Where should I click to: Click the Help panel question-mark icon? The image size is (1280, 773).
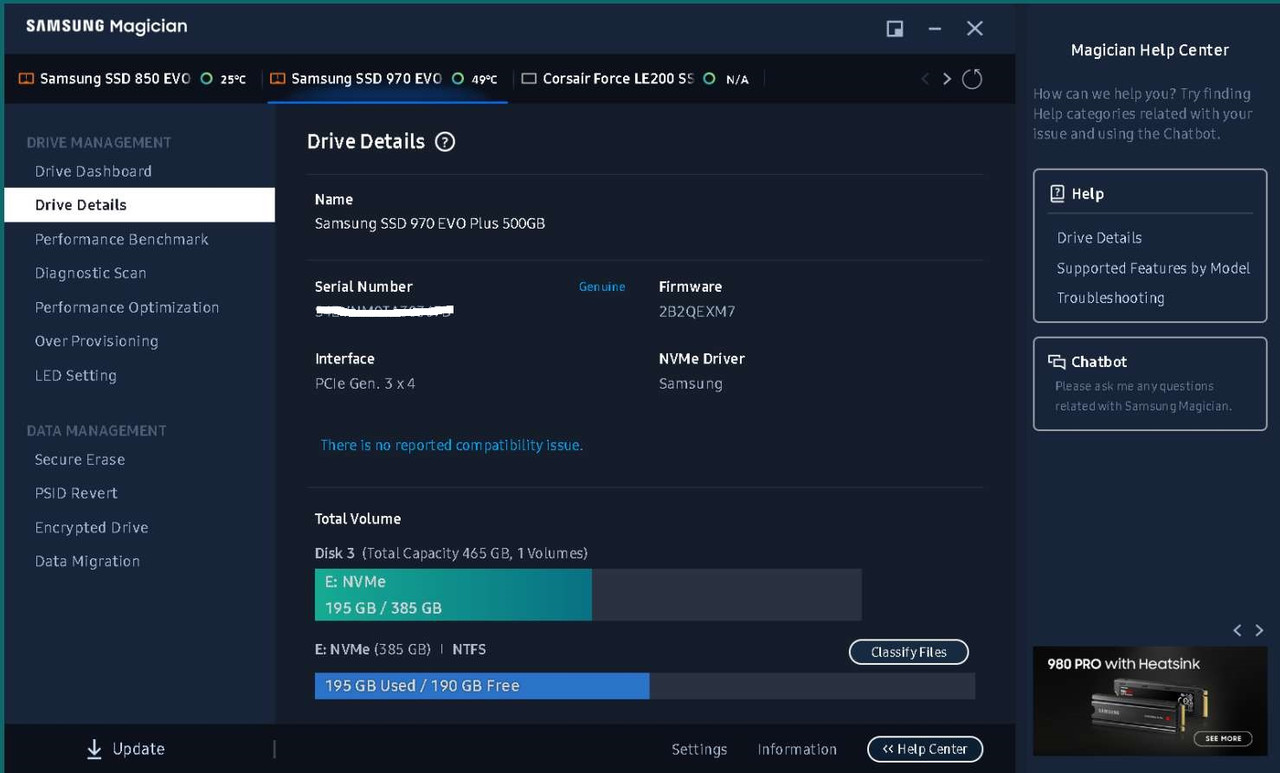1057,194
